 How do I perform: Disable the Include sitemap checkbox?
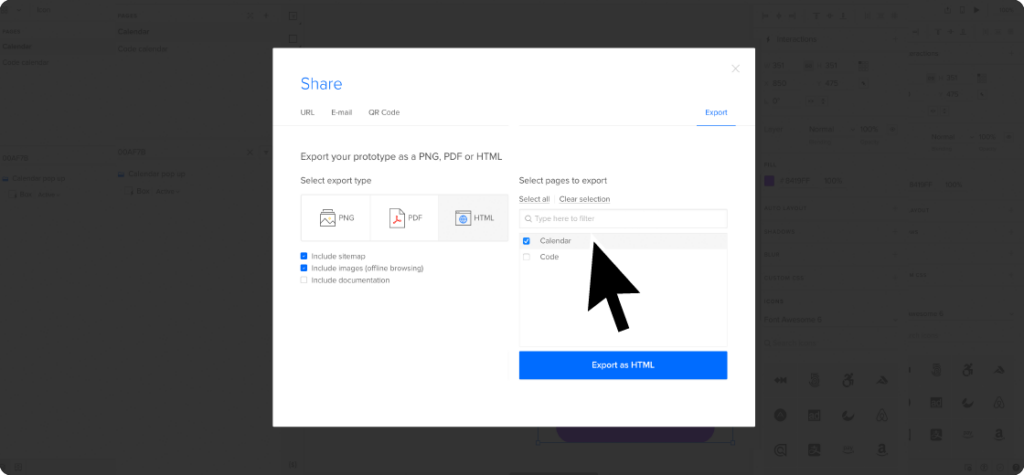pyautogui.click(x=304, y=256)
